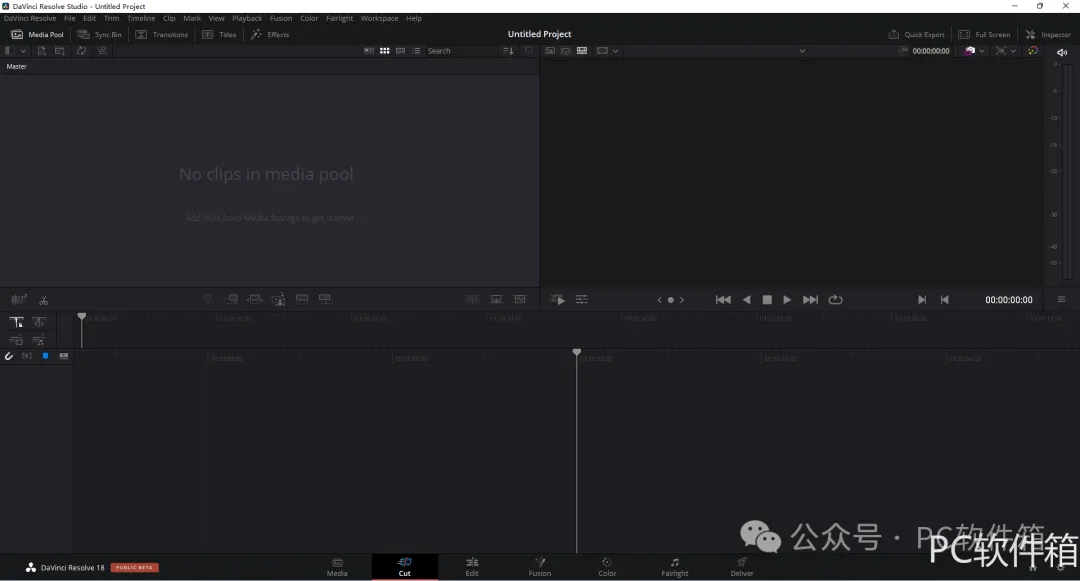
Task: Toggle the bin list sidebar icon
Action: pyautogui.click(x=10, y=51)
